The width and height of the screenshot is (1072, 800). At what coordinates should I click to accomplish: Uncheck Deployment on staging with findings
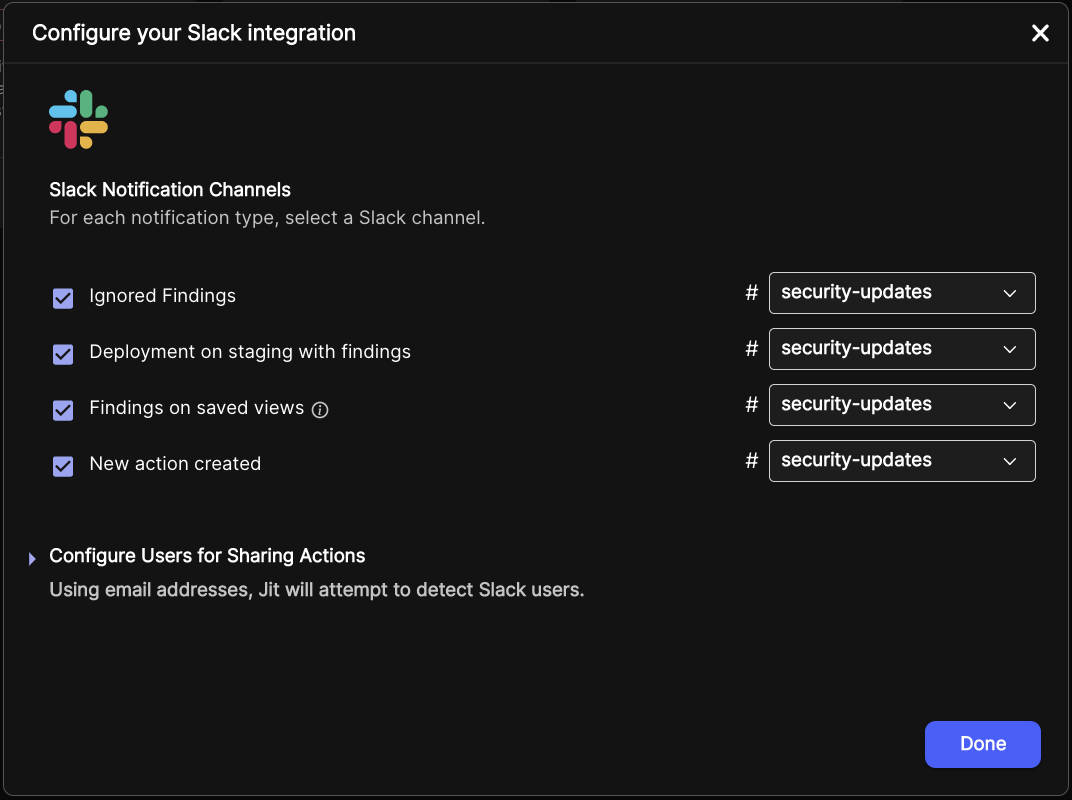point(63,353)
